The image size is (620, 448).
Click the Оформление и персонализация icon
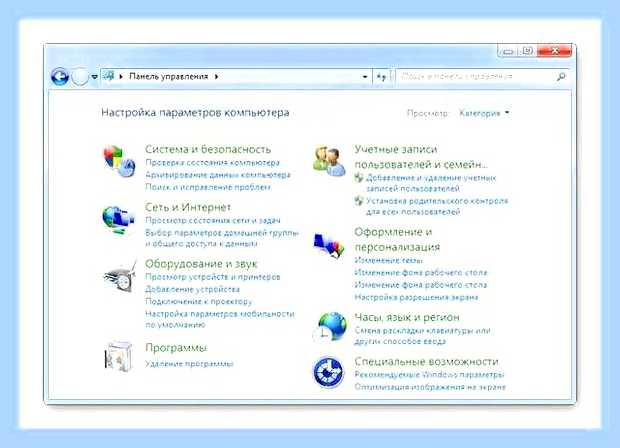(x=328, y=245)
